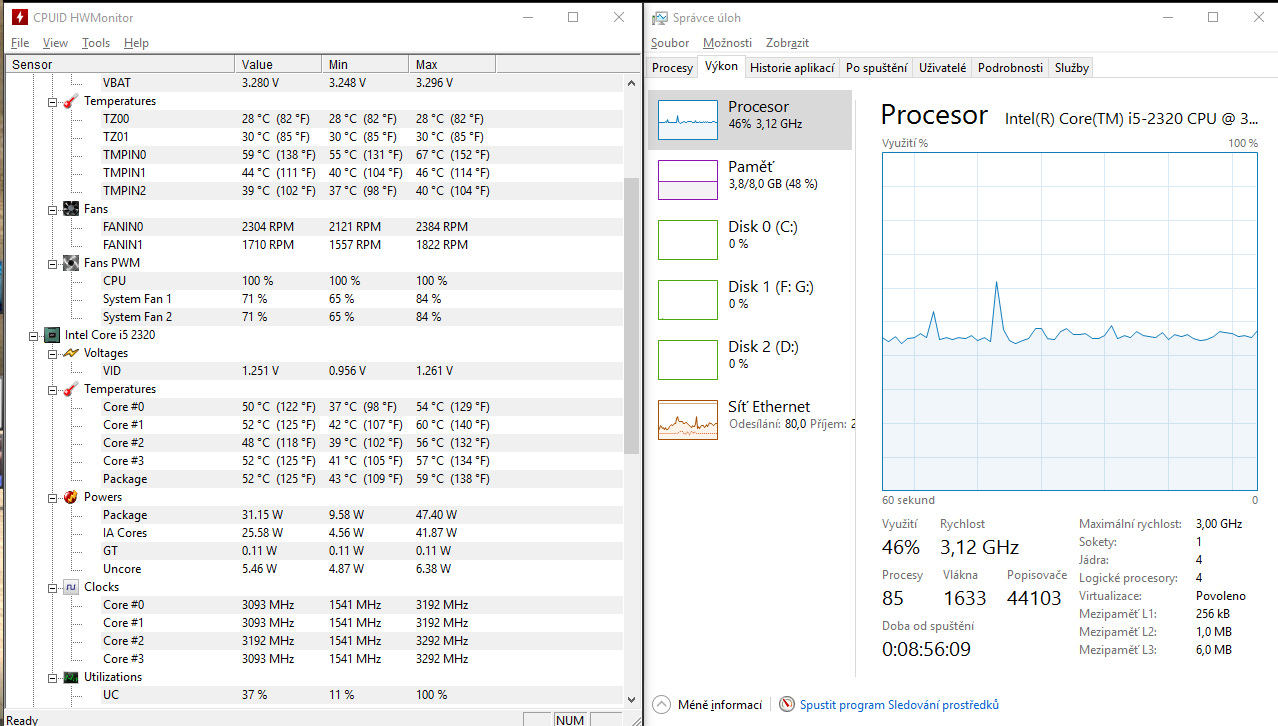Click the Task Manager title bar icon
The image size is (1278, 726).
(x=660, y=18)
